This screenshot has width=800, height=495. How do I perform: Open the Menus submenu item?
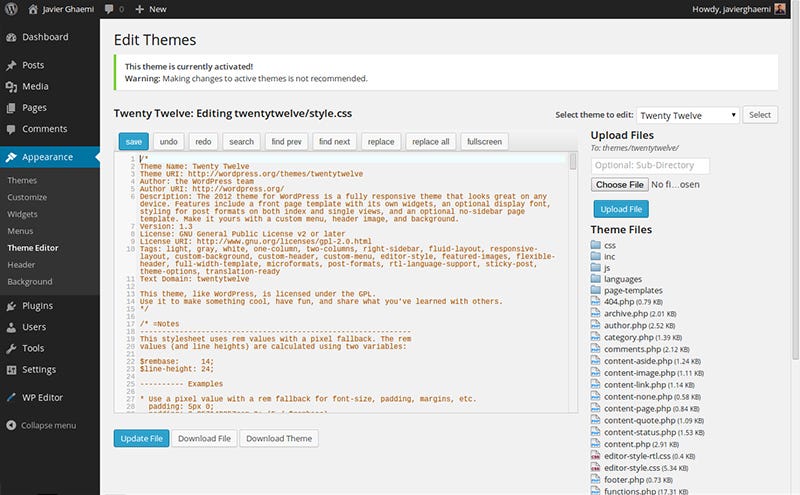[x=20, y=231]
